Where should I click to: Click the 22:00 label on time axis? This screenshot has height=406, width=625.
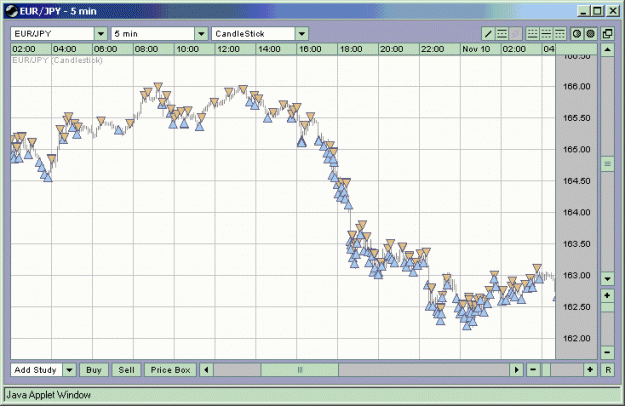pyautogui.click(x=432, y=49)
